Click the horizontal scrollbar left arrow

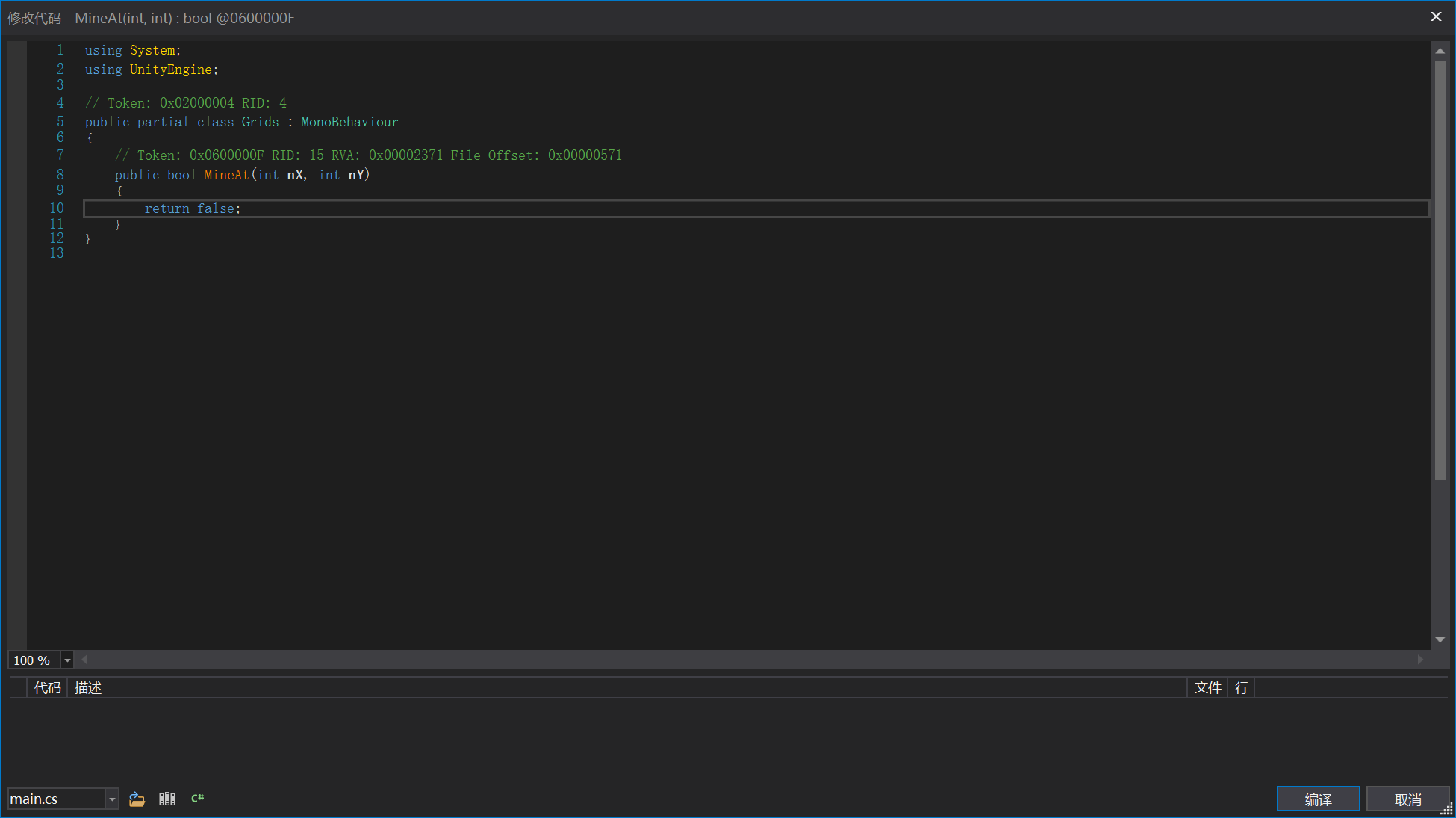(x=84, y=660)
